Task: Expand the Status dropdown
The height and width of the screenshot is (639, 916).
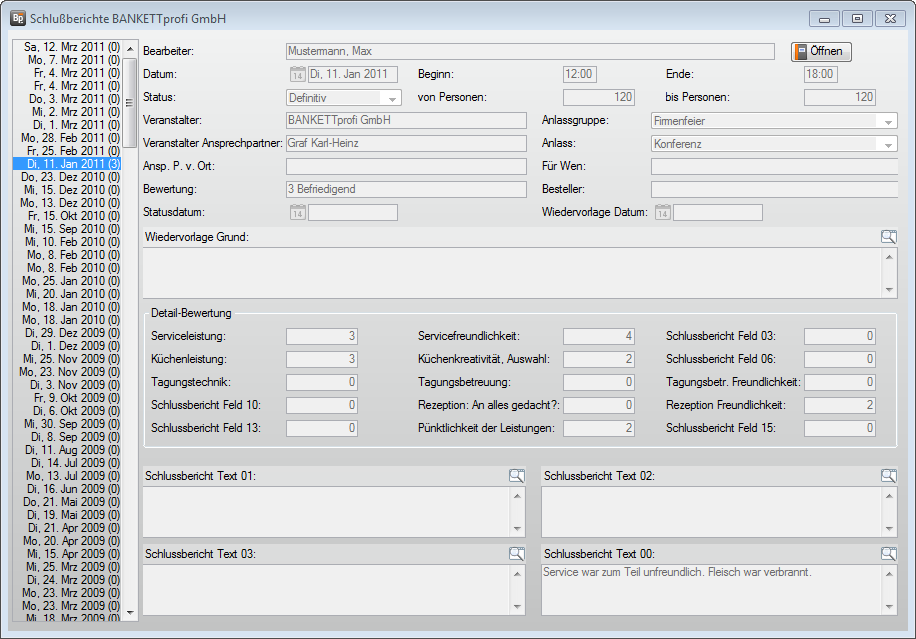Action: [390, 98]
